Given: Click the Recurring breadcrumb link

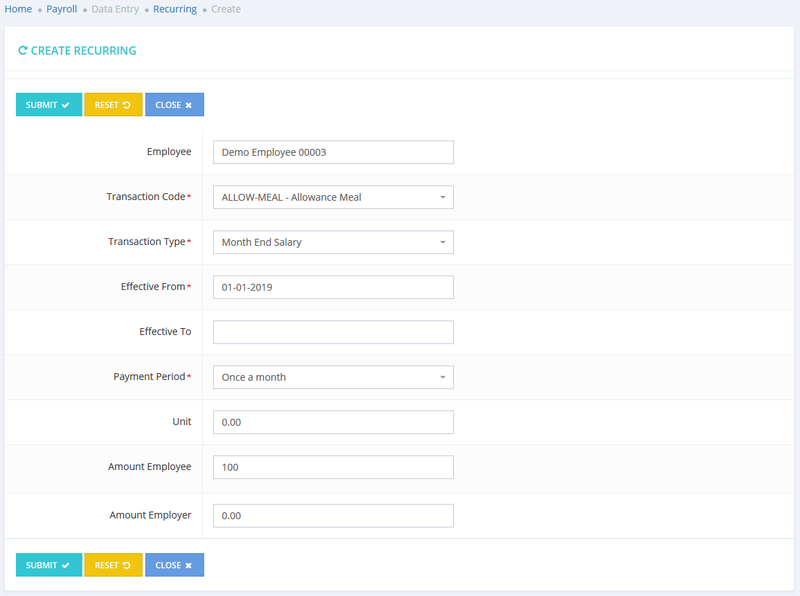Looking at the screenshot, I should 174,9.
